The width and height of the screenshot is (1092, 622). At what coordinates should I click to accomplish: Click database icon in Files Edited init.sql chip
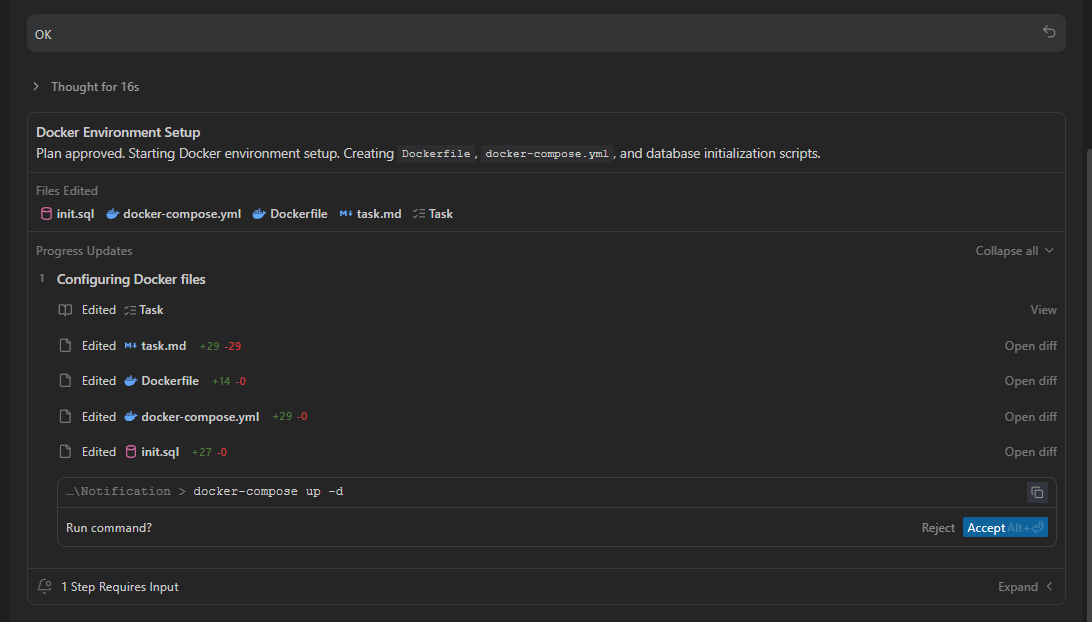[46, 214]
